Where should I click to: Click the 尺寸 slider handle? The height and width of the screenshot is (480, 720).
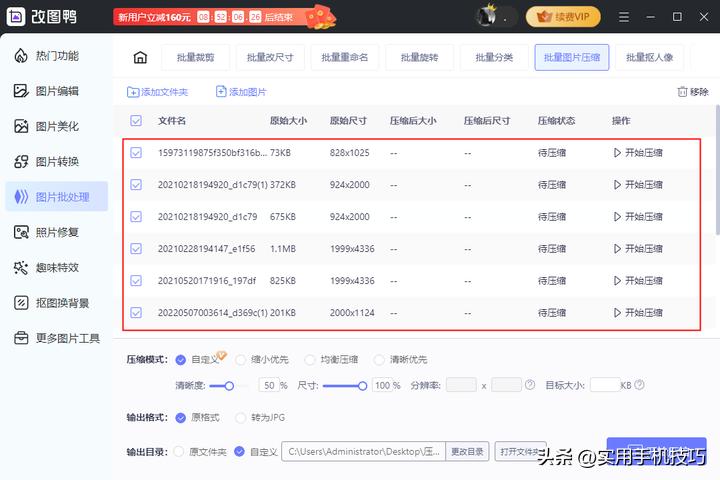pos(362,386)
